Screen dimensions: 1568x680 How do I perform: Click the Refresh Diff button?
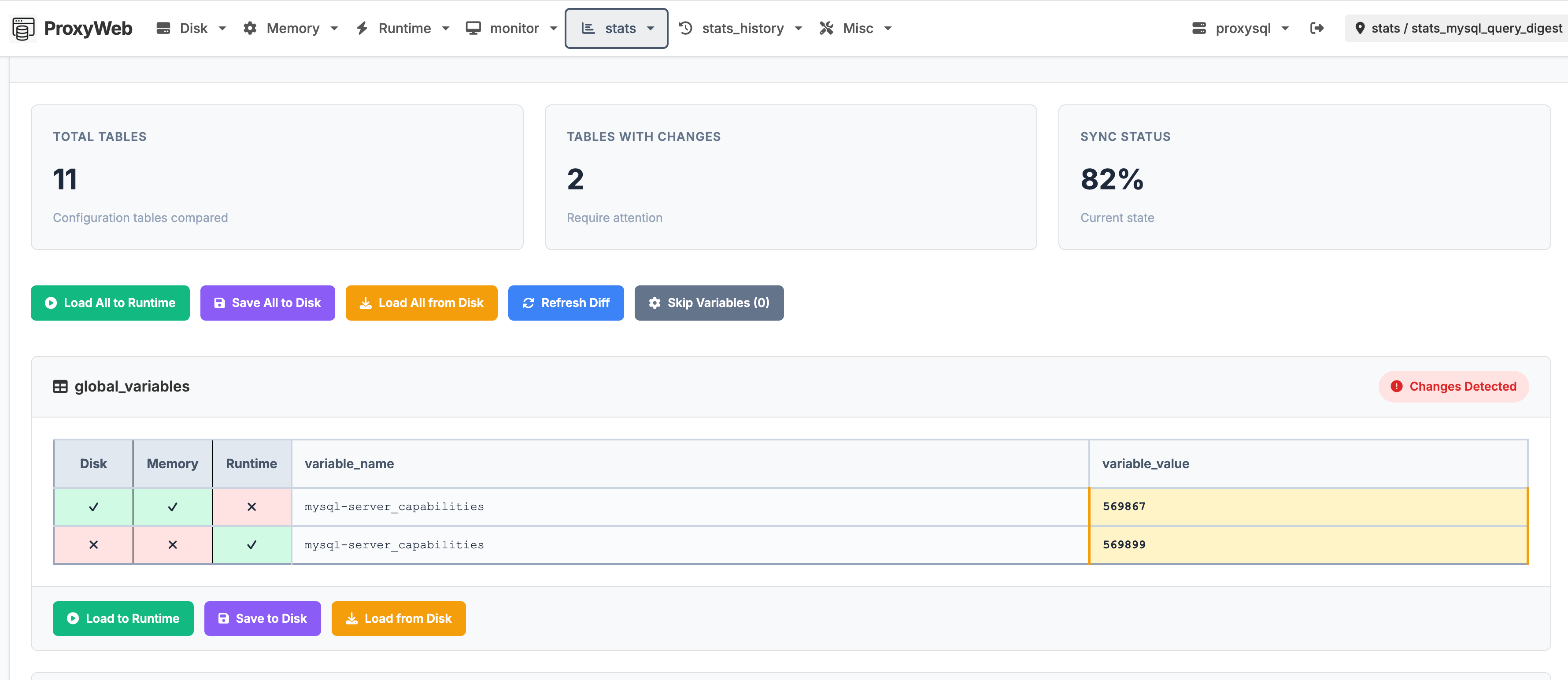pyautogui.click(x=566, y=303)
